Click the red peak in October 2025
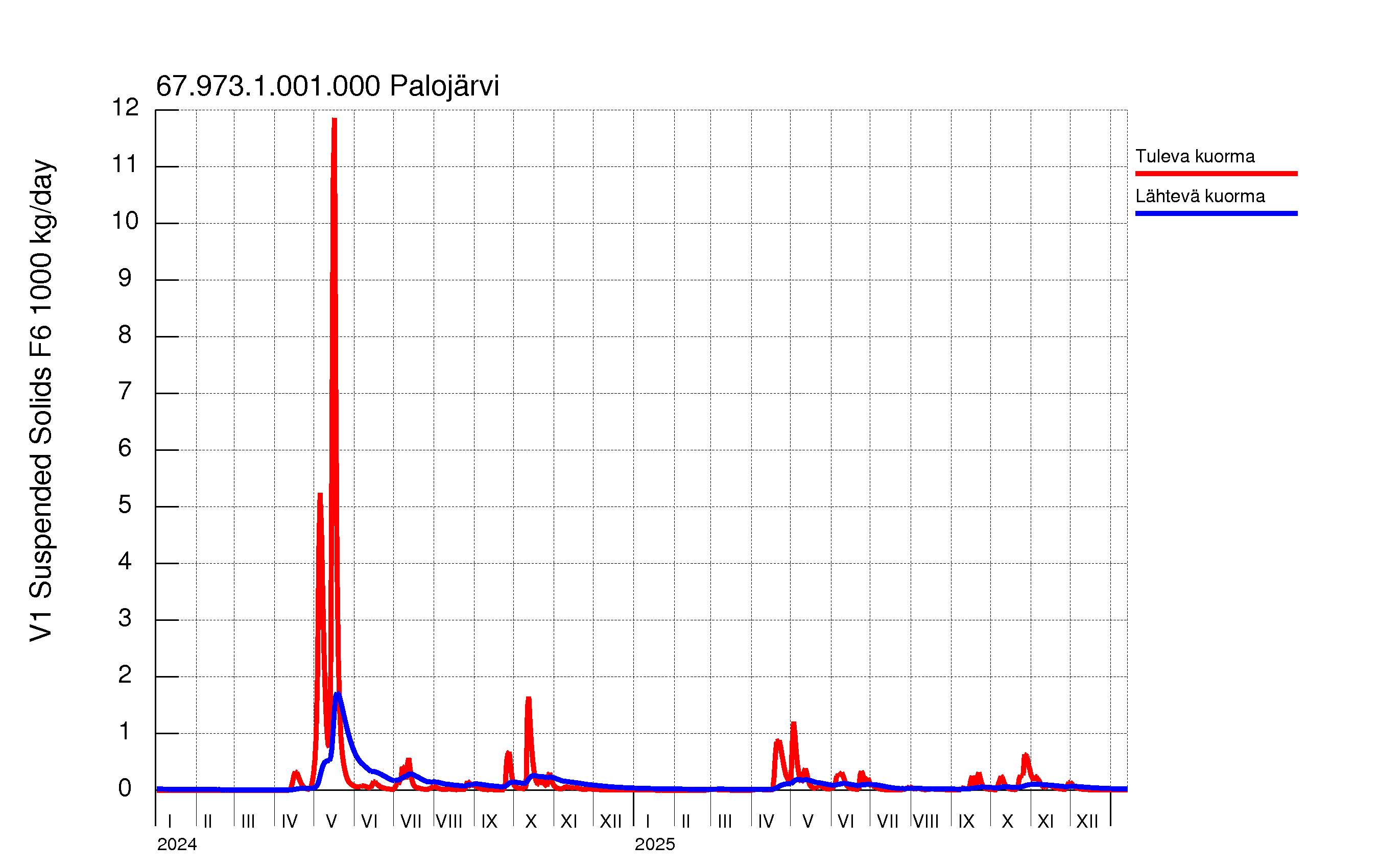1379x868 pixels. click(x=1026, y=756)
